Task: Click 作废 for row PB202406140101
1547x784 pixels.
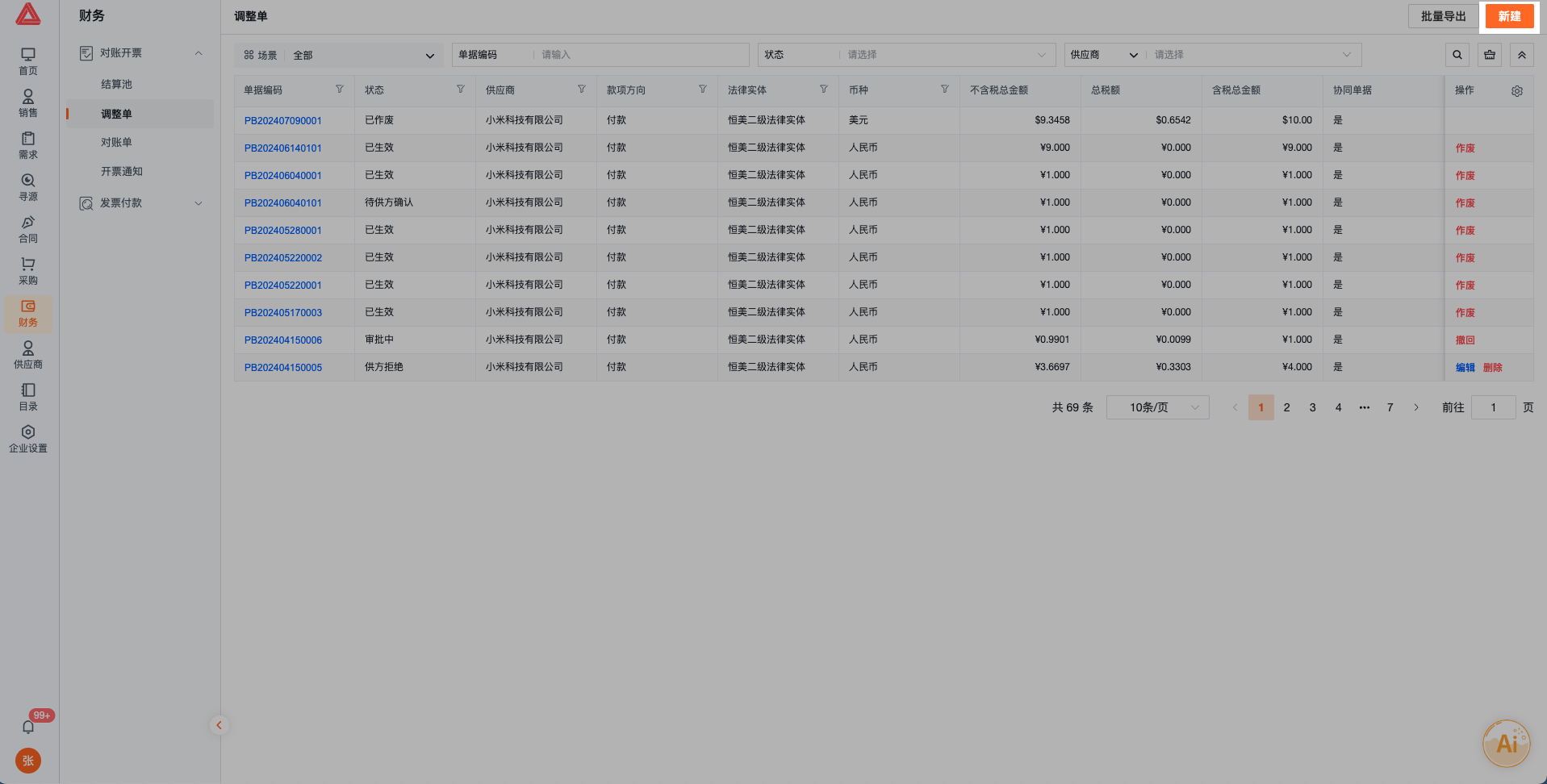Action: coord(1465,148)
